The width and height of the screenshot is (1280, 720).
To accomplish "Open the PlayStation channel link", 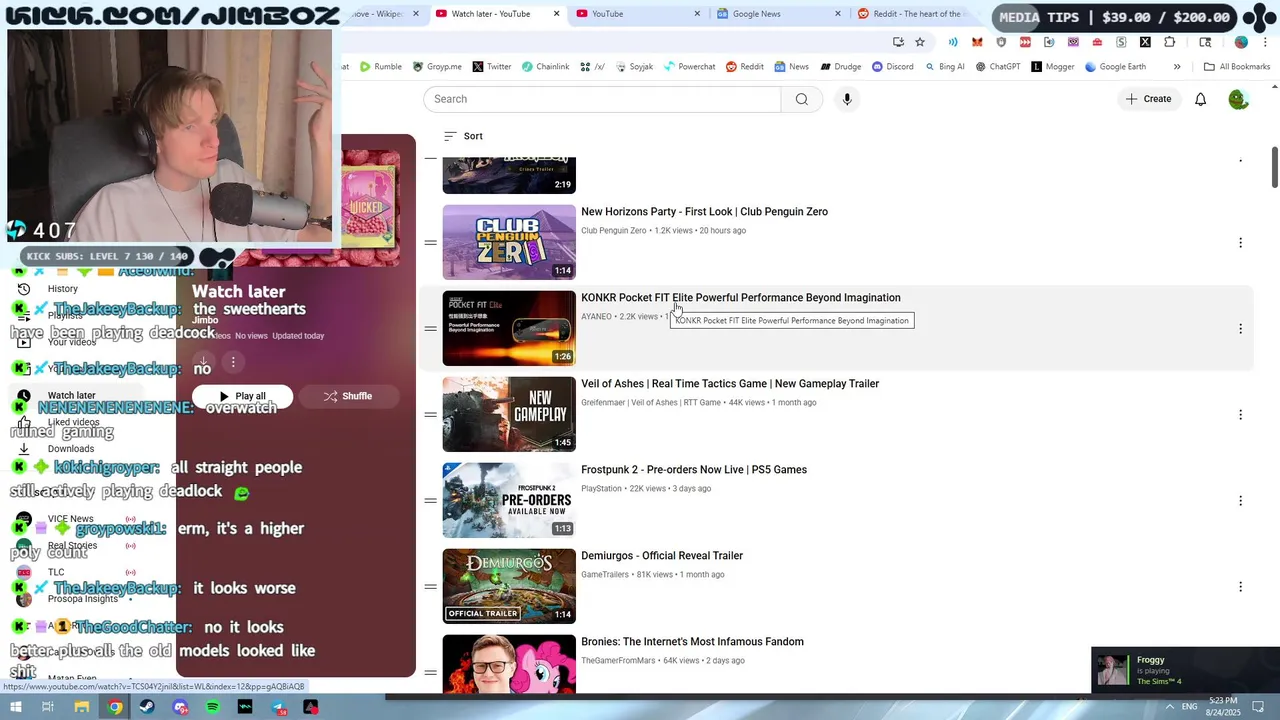I will pyautogui.click(x=601, y=489).
